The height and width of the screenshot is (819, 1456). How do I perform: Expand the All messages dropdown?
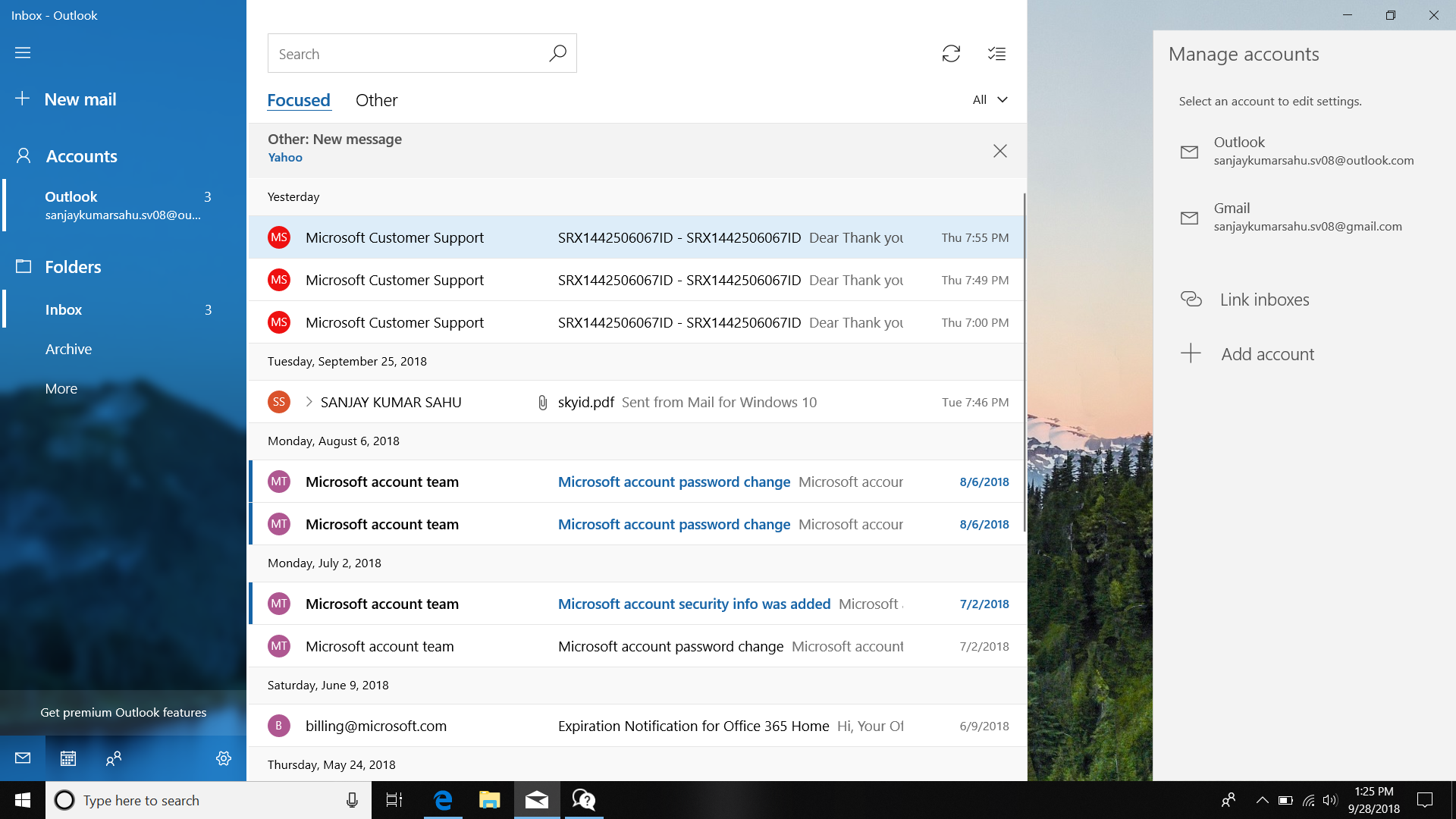(x=988, y=99)
